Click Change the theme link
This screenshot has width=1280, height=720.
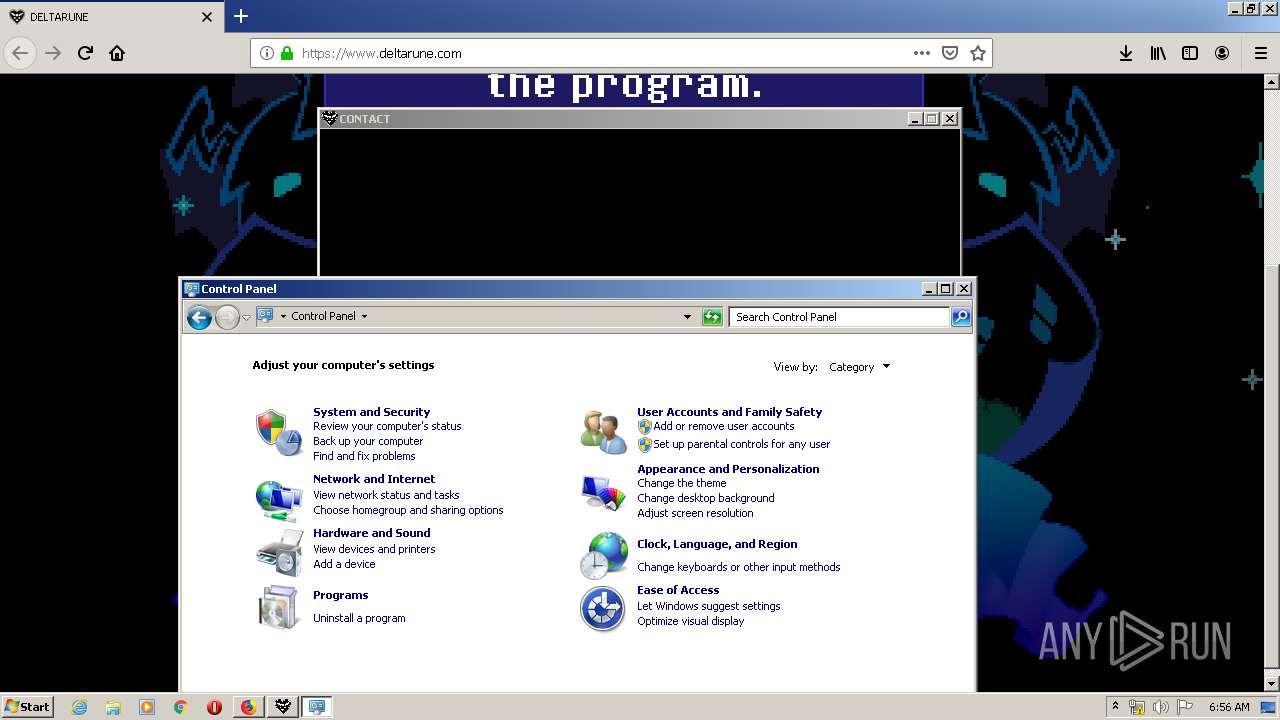(682, 483)
